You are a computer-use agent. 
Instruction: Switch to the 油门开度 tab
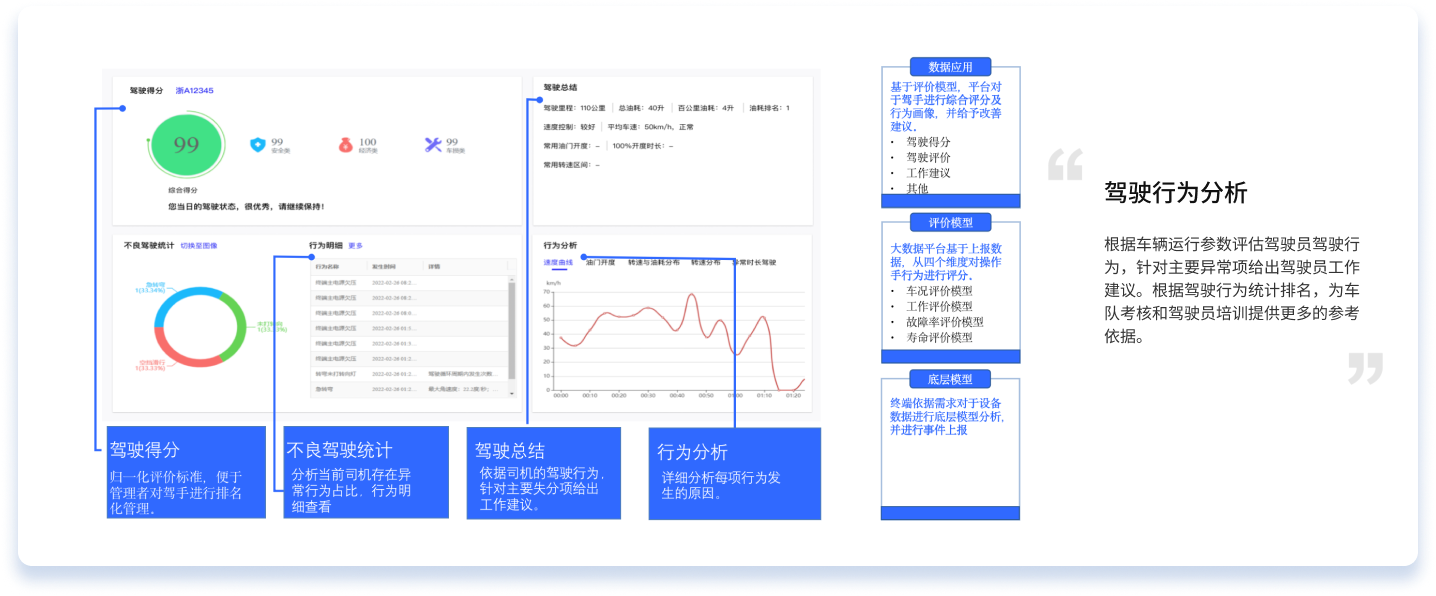coord(600,261)
